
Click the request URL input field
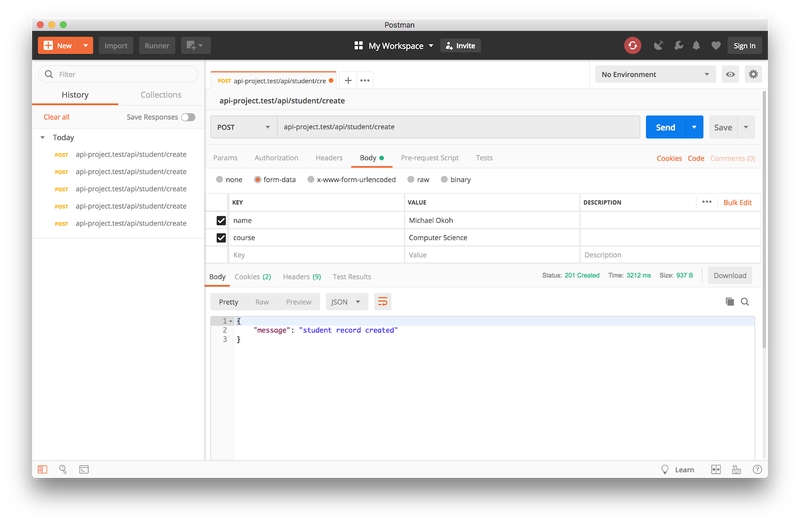coord(458,127)
